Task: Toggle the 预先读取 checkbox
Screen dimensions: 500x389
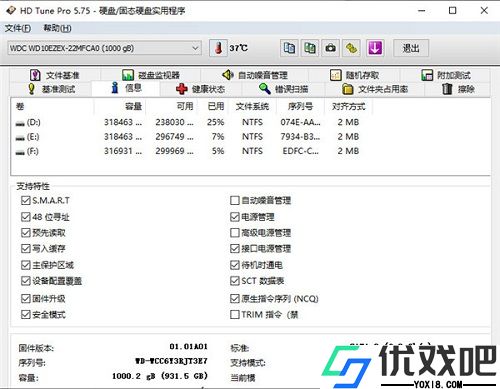Action: click(26, 233)
